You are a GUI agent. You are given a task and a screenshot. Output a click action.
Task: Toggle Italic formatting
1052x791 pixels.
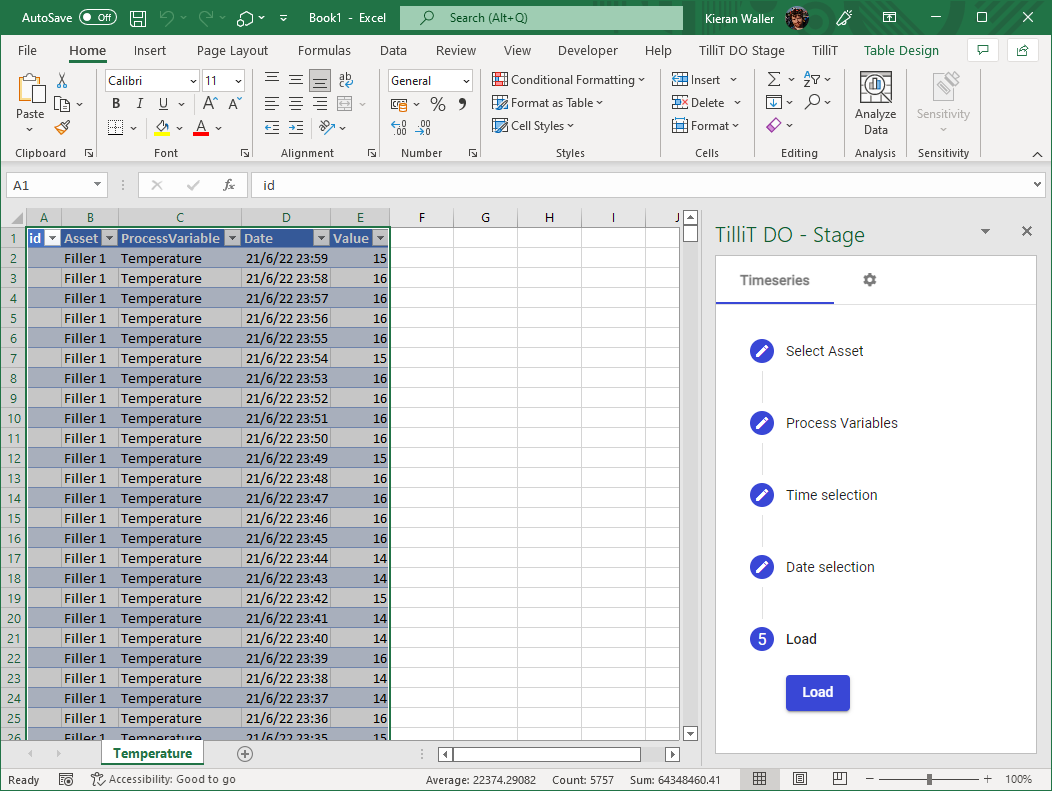(138, 103)
